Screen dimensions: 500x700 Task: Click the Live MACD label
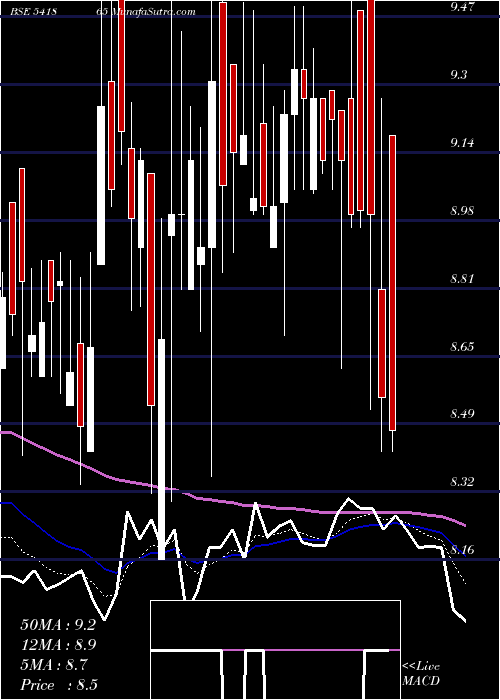tap(421, 674)
